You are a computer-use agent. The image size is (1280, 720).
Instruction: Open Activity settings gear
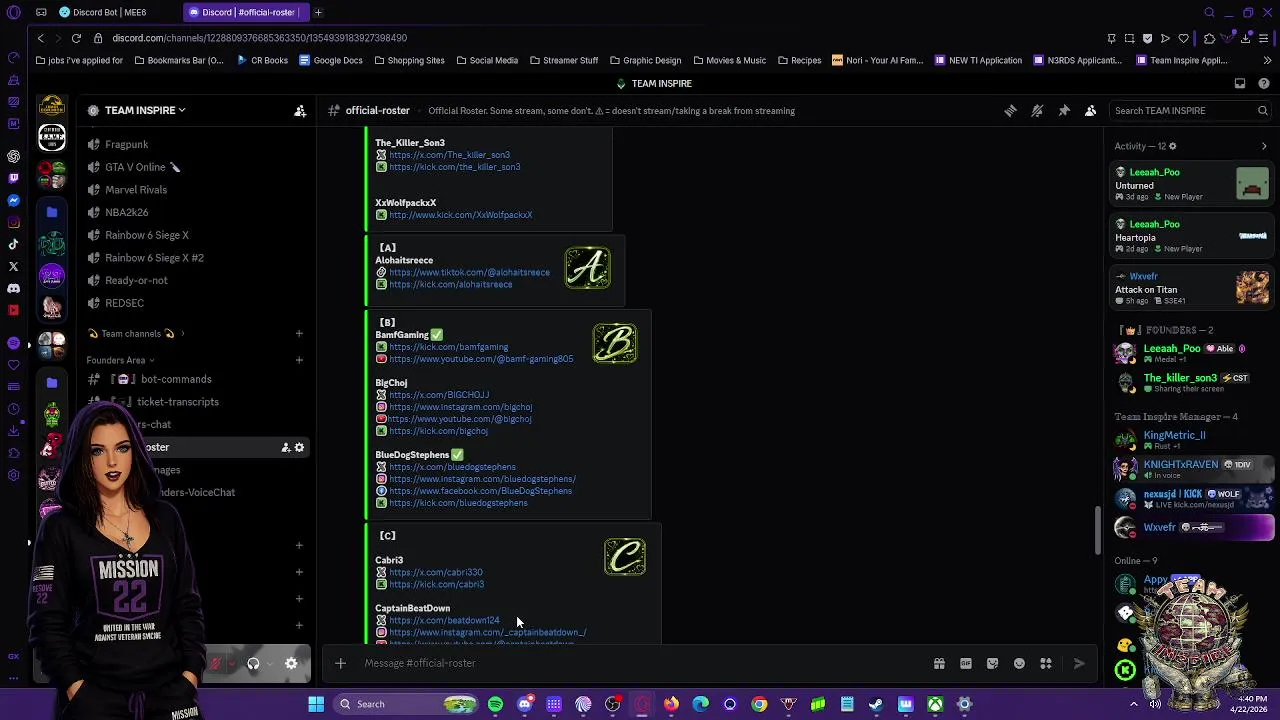[1172, 146]
